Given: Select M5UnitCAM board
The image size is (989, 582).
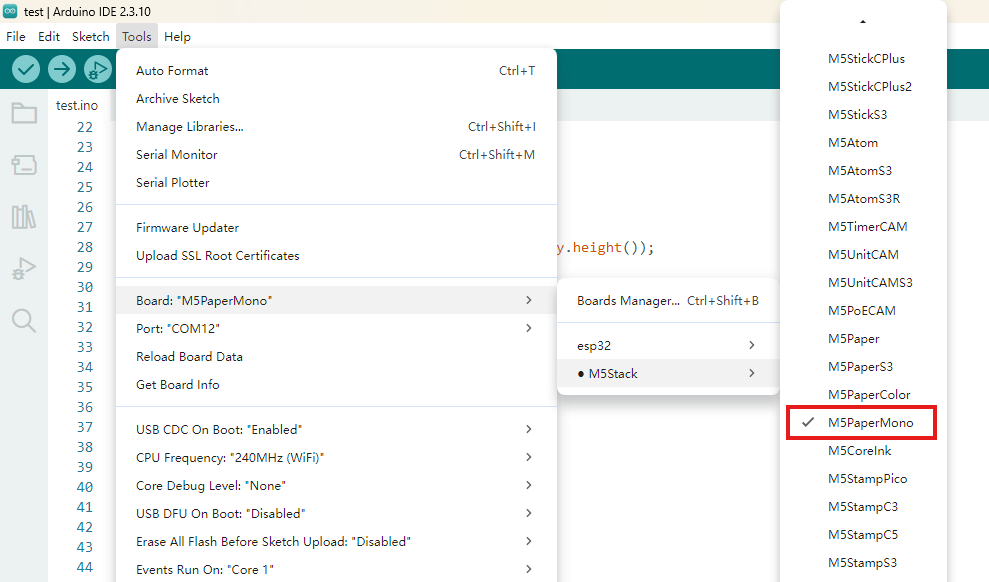Looking at the screenshot, I should coord(863,255).
